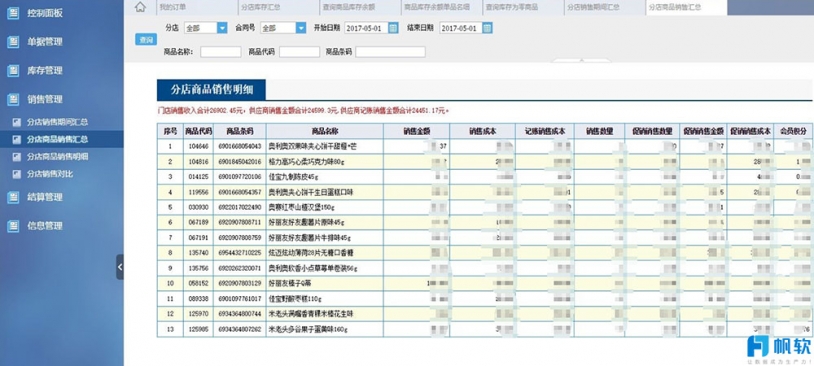Collapse the sidebar with the arrow handle
Image resolution: width=814 pixels, height=366 pixels.
[120, 267]
